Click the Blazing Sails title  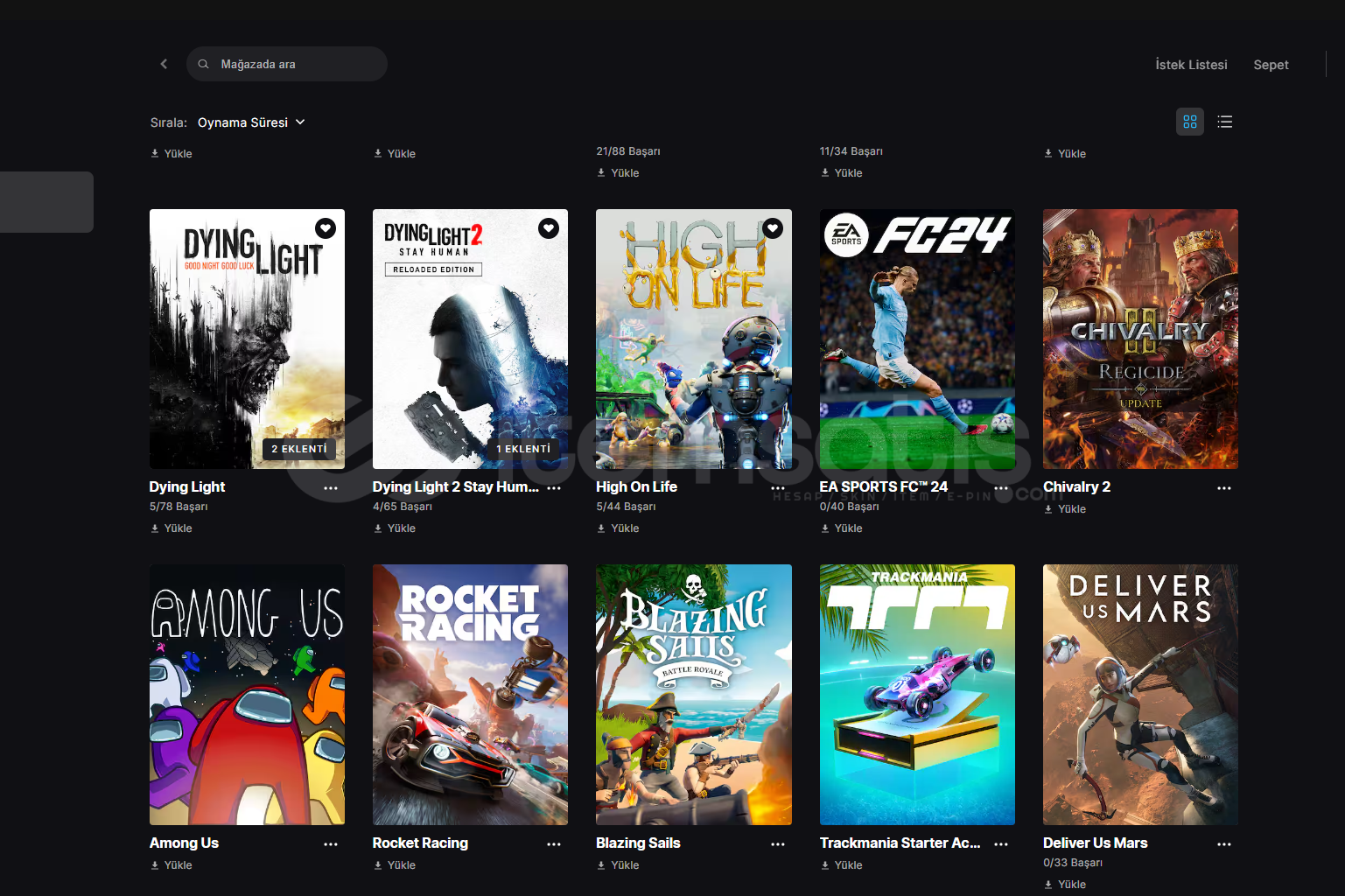click(x=638, y=843)
